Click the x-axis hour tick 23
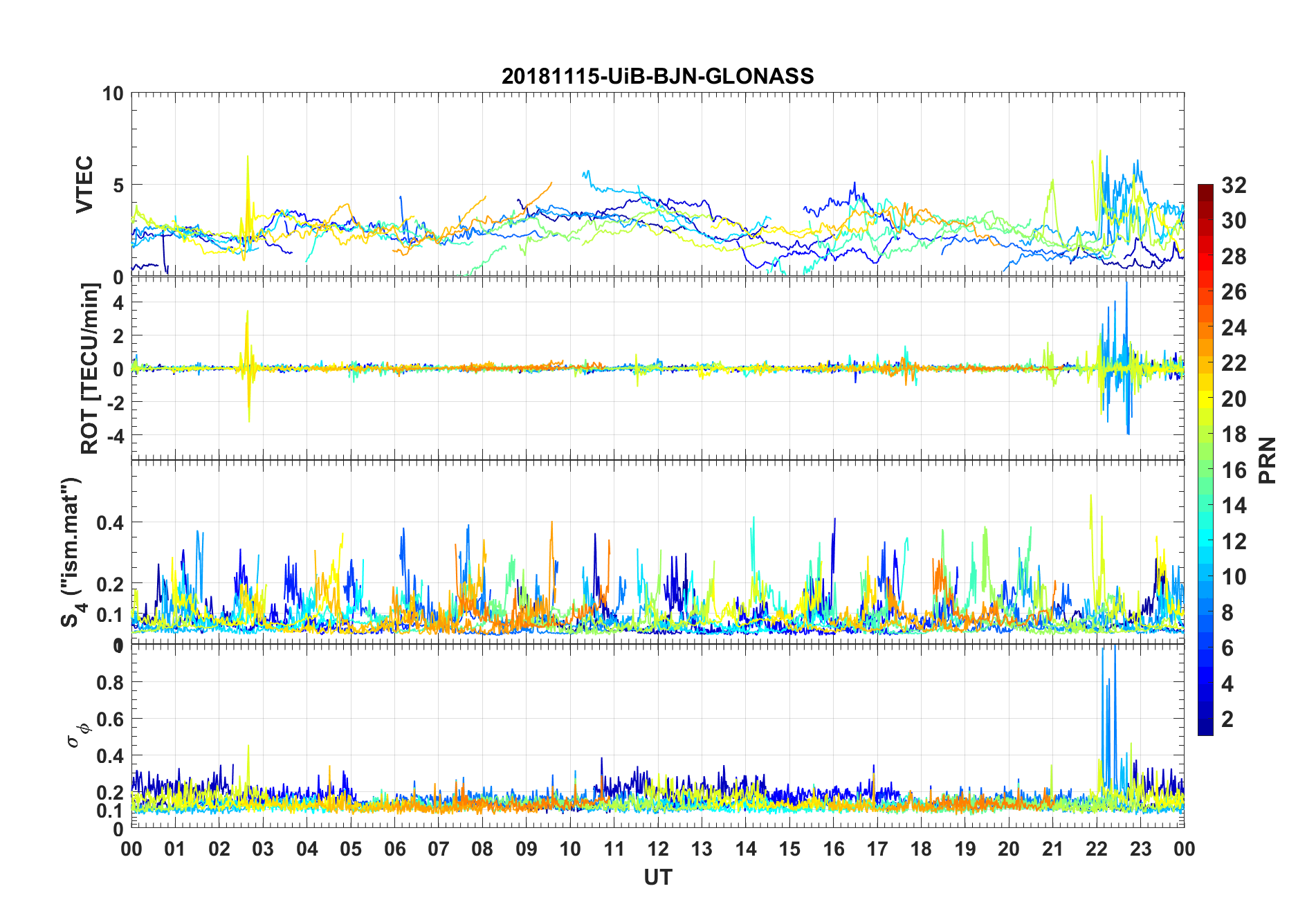The width and height of the screenshot is (1316, 920). point(1141,849)
